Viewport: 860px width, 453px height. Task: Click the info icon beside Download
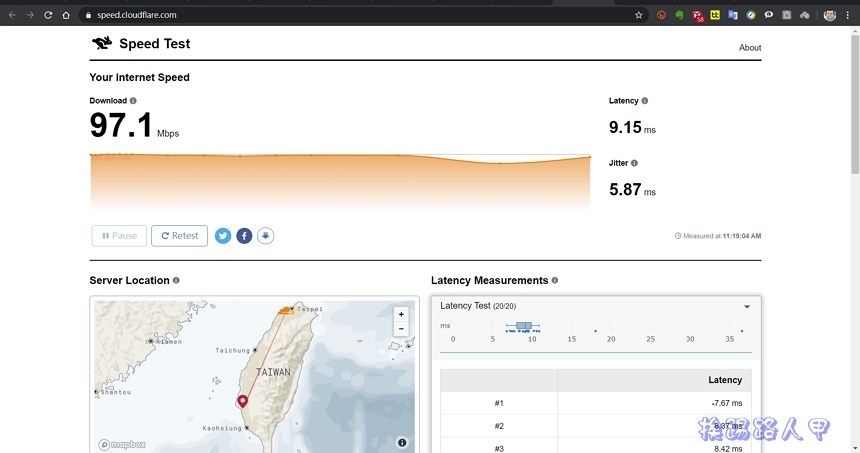[x=133, y=101]
